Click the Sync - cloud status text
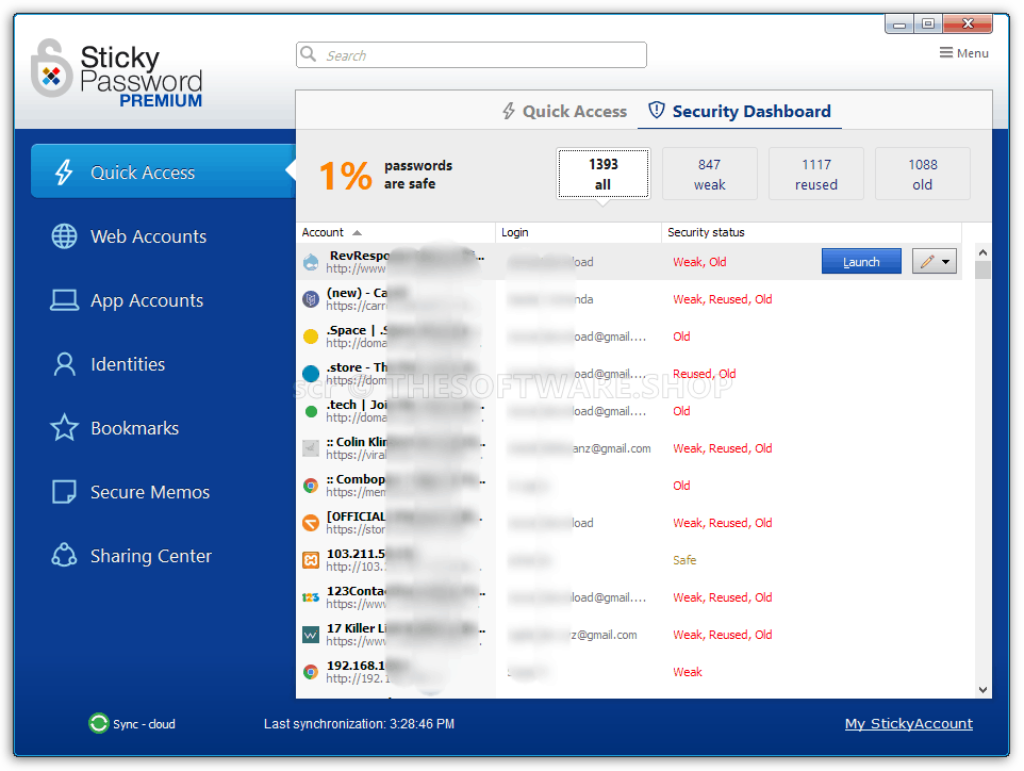This screenshot has width=1024, height=771. 144,724
